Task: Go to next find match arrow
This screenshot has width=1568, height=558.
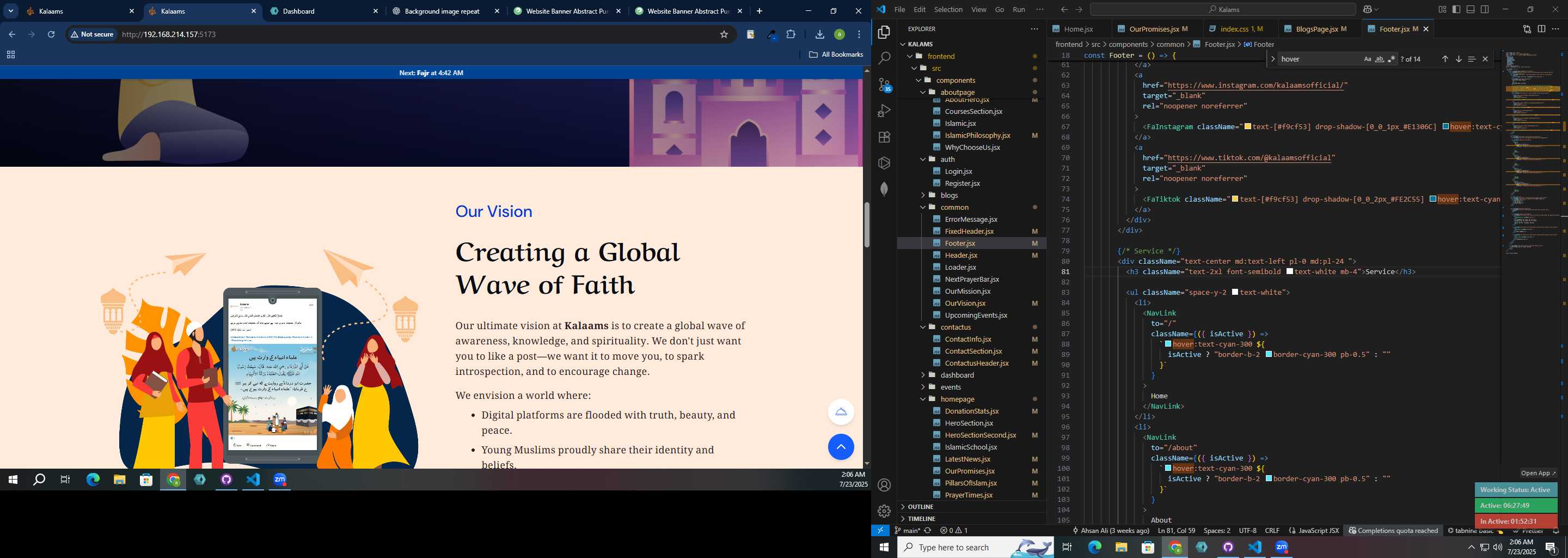Action: click(x=1459, y=59)
